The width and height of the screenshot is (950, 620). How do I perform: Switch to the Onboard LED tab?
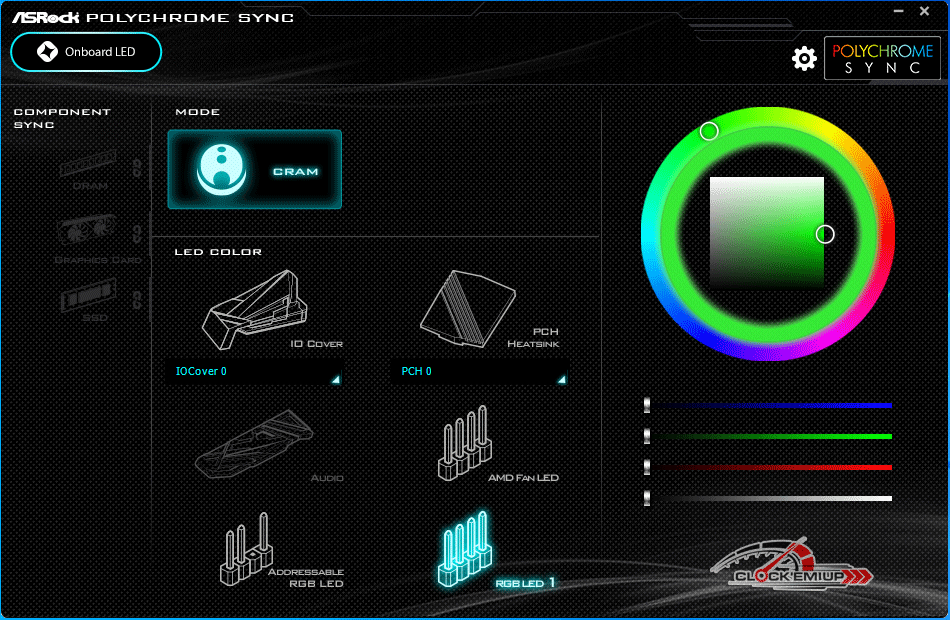click(x=86, y=52)
